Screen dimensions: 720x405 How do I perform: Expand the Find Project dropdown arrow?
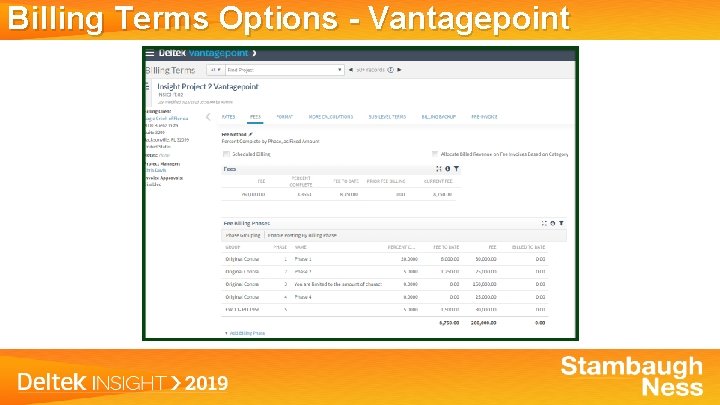[x=339, y=70]
